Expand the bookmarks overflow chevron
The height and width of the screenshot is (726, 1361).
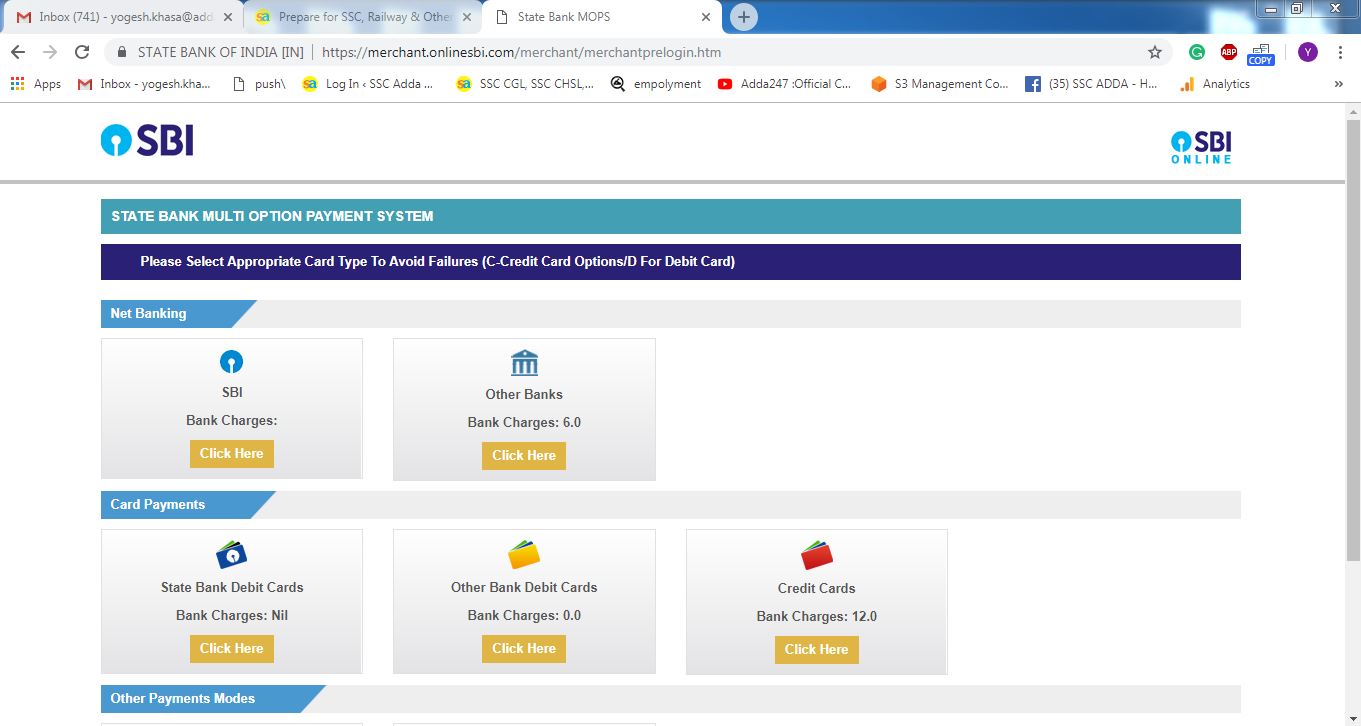(x=1339, y=84)
